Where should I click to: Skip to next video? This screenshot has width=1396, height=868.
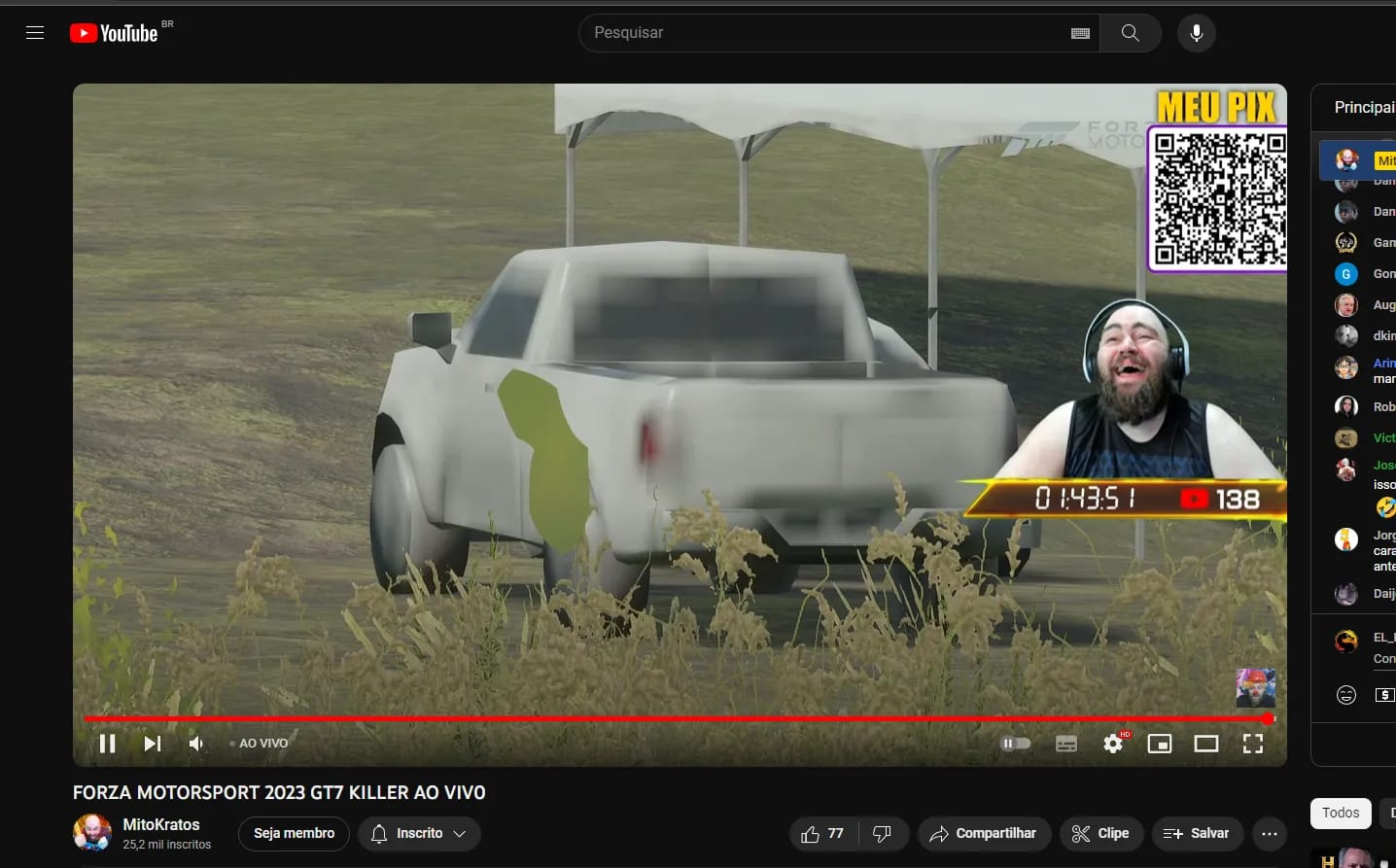153,744
